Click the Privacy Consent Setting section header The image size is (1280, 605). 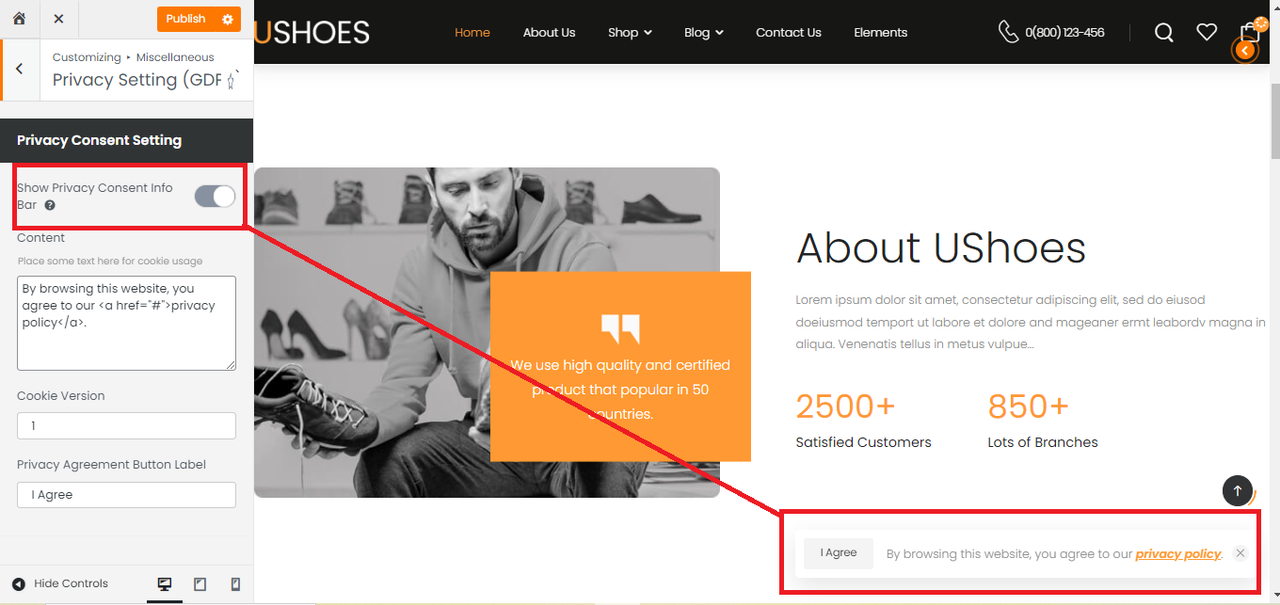[x=126, y=140]
